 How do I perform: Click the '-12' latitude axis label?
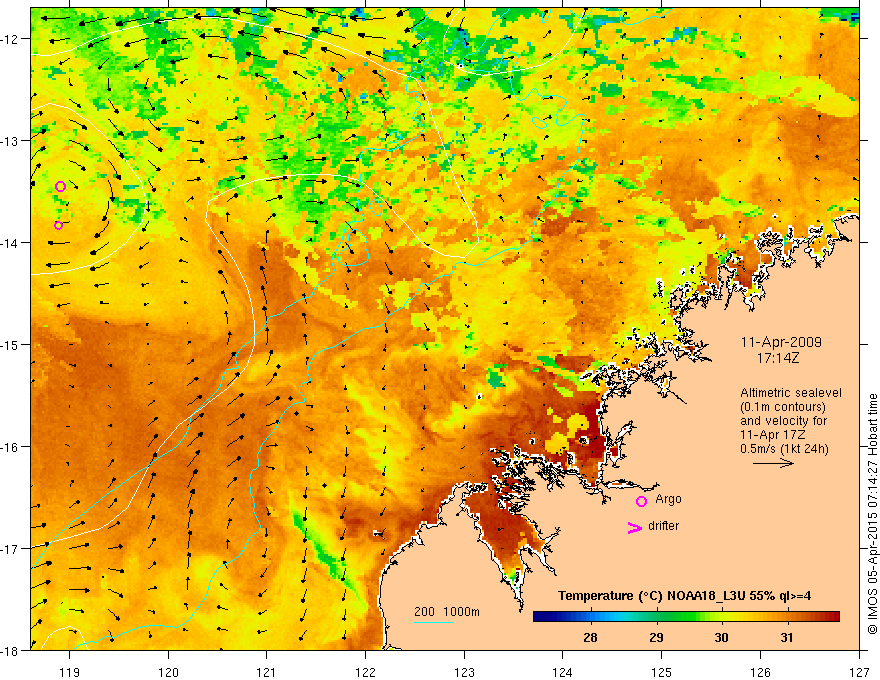click(x=10, y=39)
